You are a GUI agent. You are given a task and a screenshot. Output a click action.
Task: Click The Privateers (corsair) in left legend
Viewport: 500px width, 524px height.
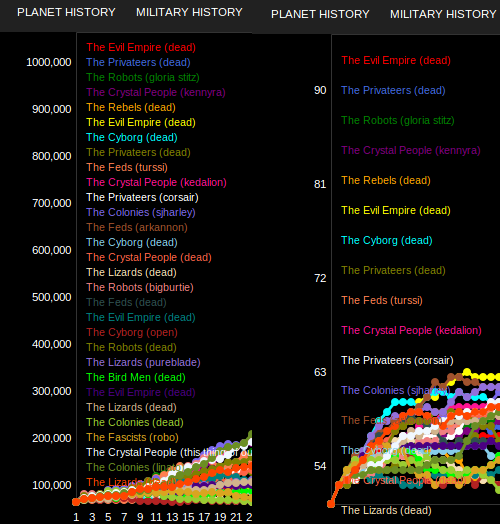pyautogui.click(x=142, y=197)
